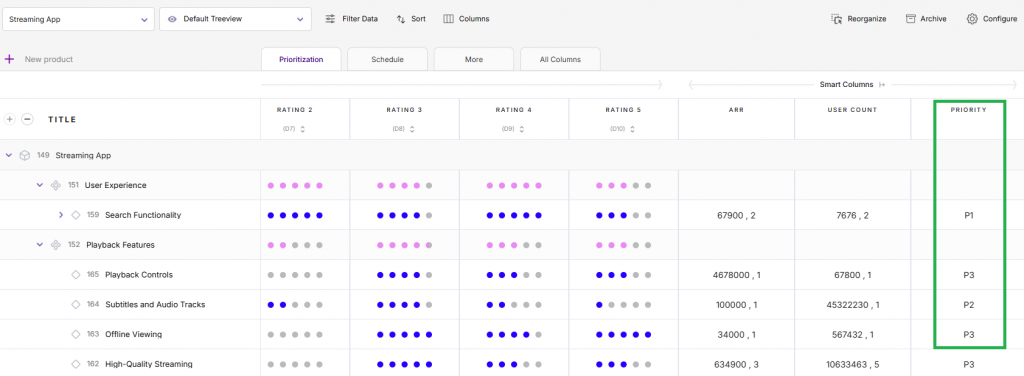The width and height of the screenshot is (1024, 376).
Task: Open the Streaming App product dropdown
Action: [x=78, y=20]
